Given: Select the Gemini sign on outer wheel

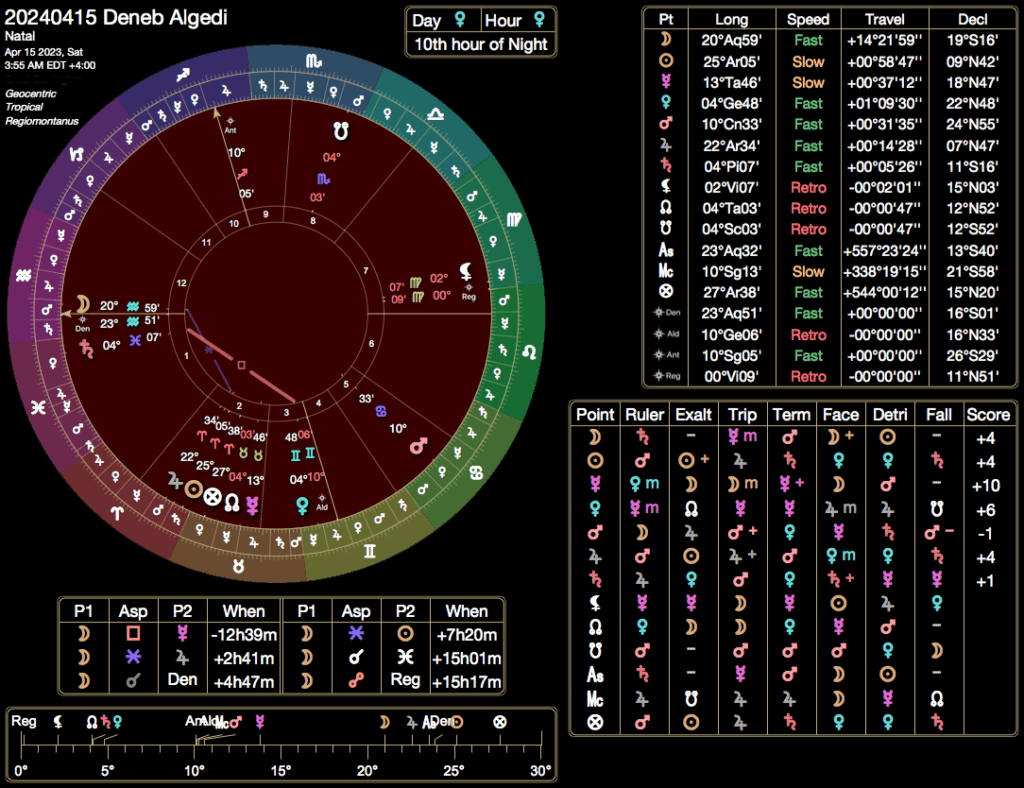Looking at the screenshot, I should 370,552.
